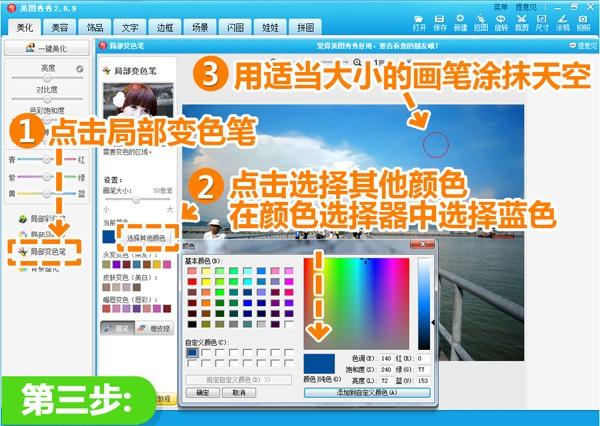Select the 涂鸦 doodle toolbar icon

click(562, 23)
